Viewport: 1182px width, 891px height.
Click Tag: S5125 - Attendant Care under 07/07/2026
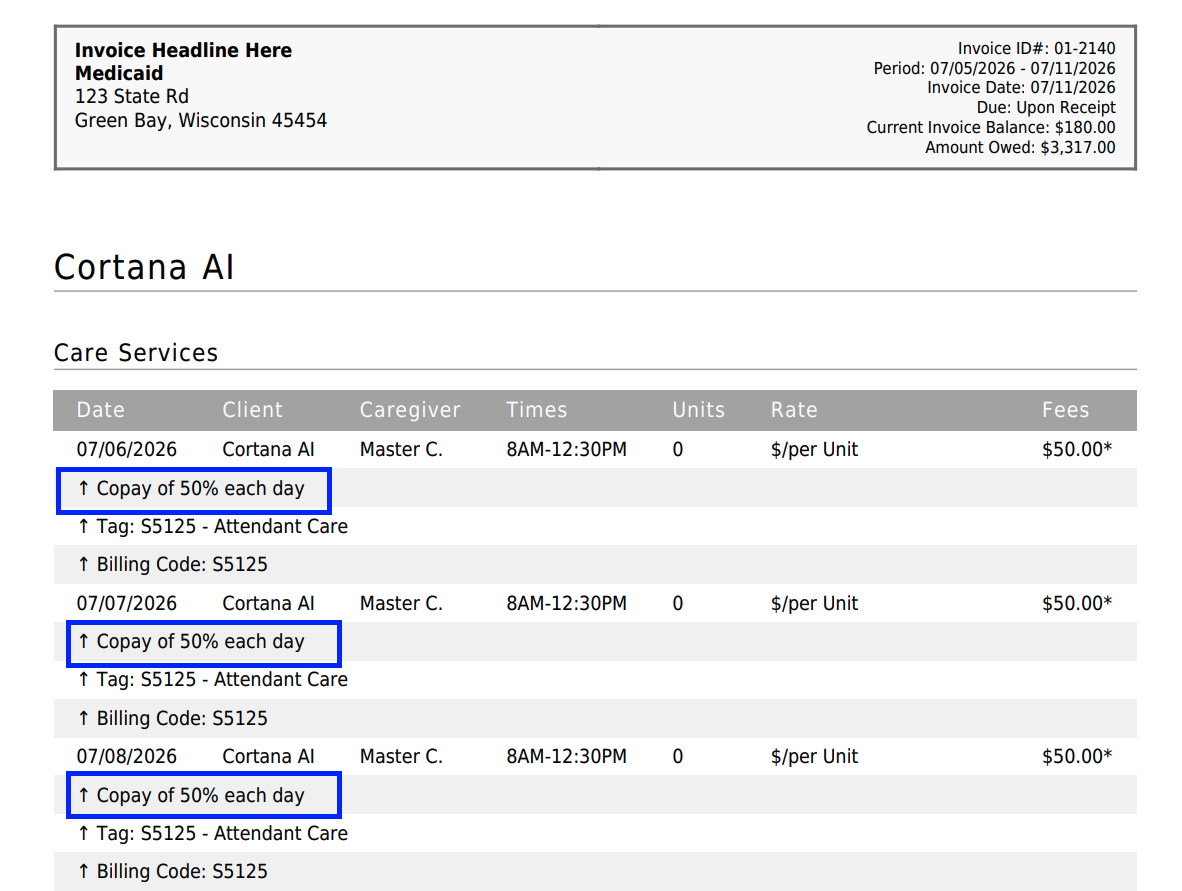tap(213, 679)
